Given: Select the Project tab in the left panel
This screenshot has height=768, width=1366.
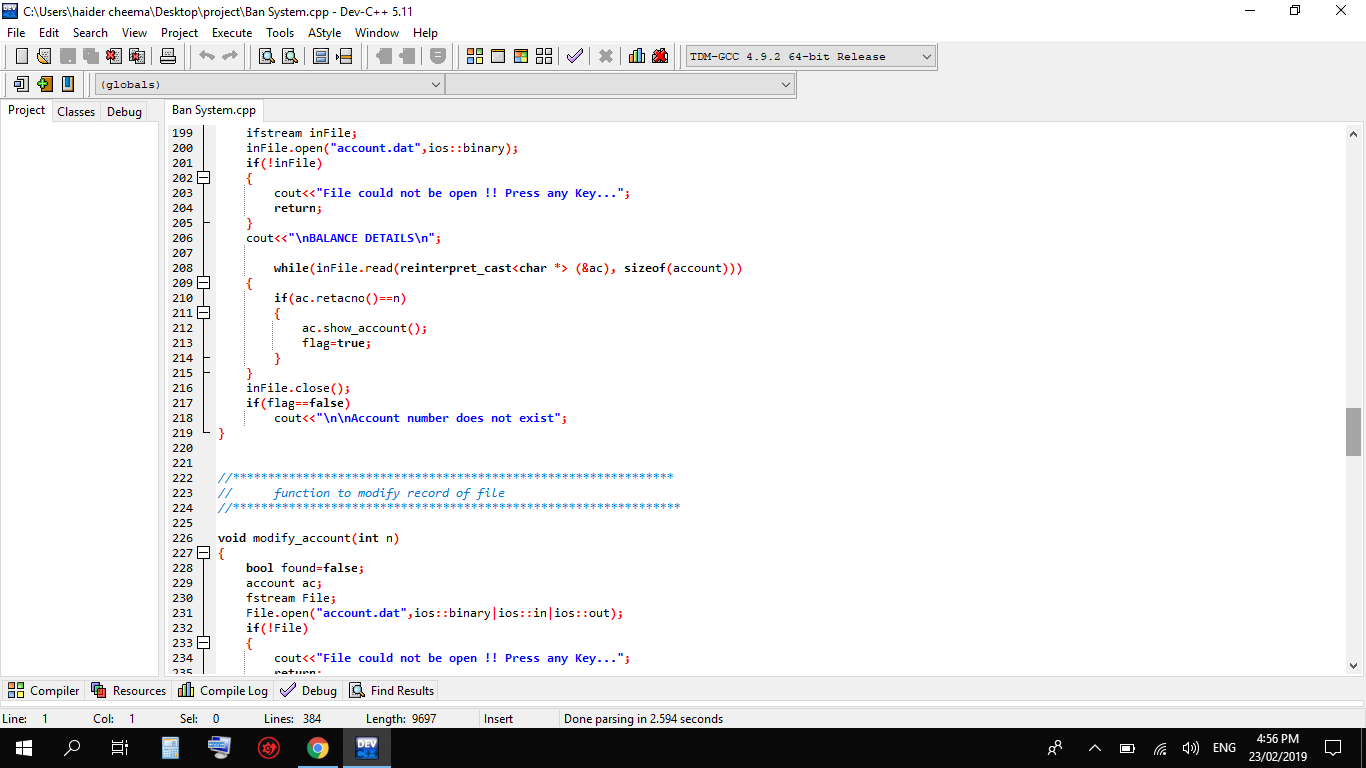Looking at the screenshot, I should coord(27,111).
